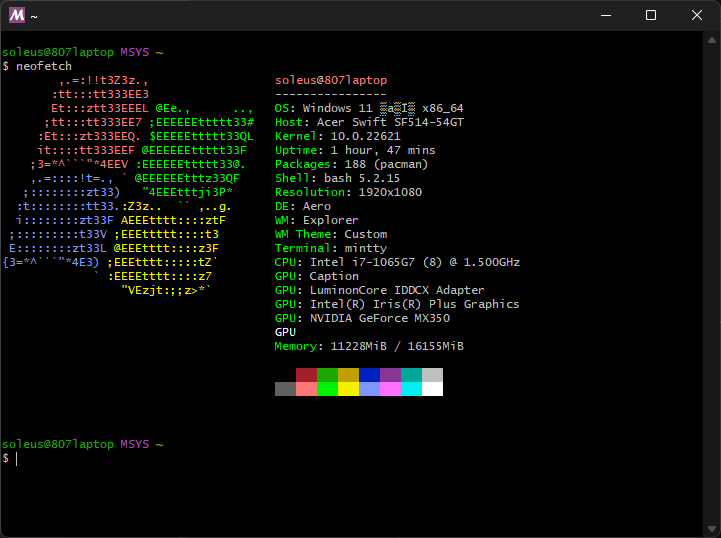The width and height of the screenshot is (721, 538).
Task: Close the mintty terminal window
Action: [x=697, y=15]
